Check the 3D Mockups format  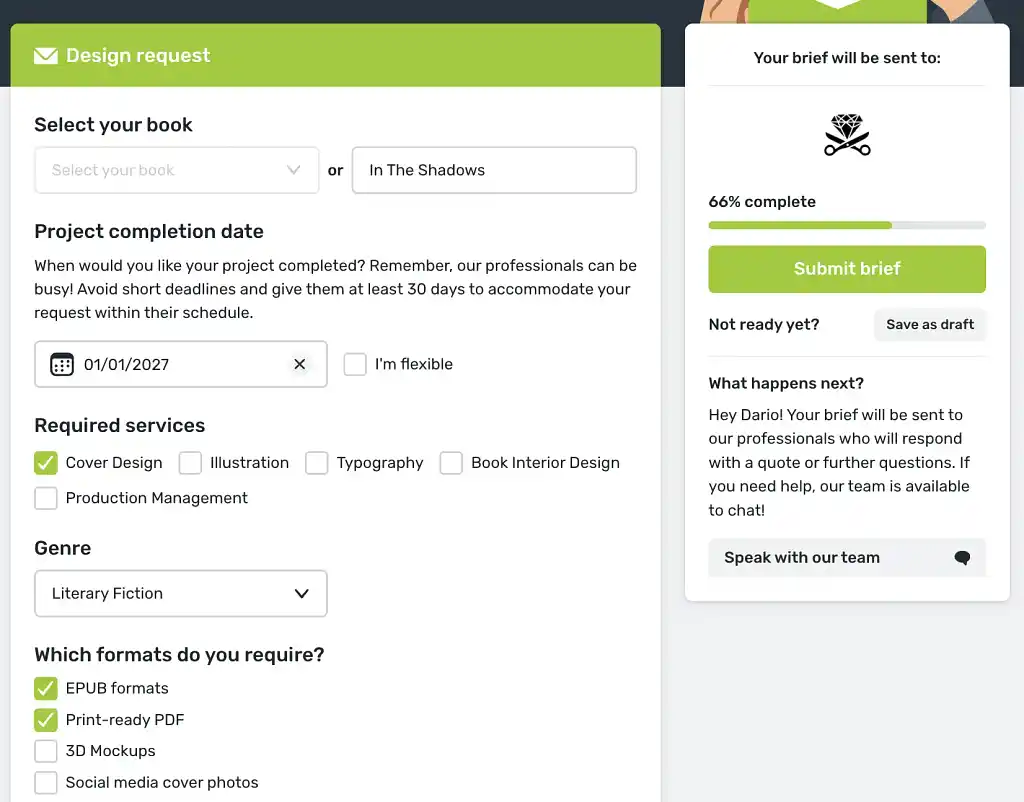click(46, 751)
